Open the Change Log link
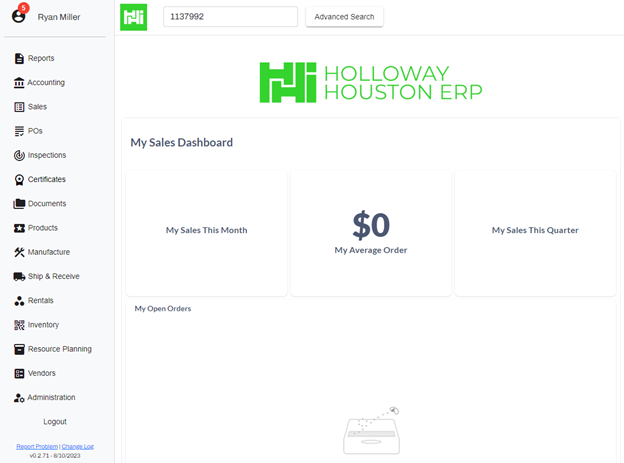624x463 pixels. pos(78,447)
